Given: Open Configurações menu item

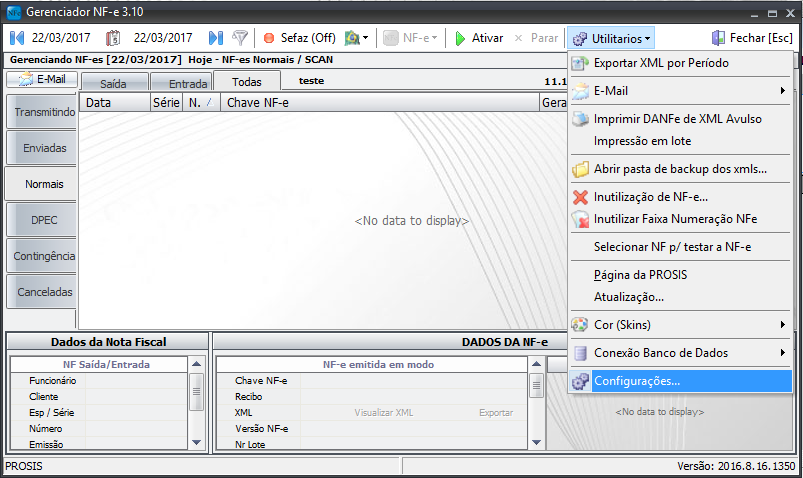Looking at the screenshot, I should [681, 381].
